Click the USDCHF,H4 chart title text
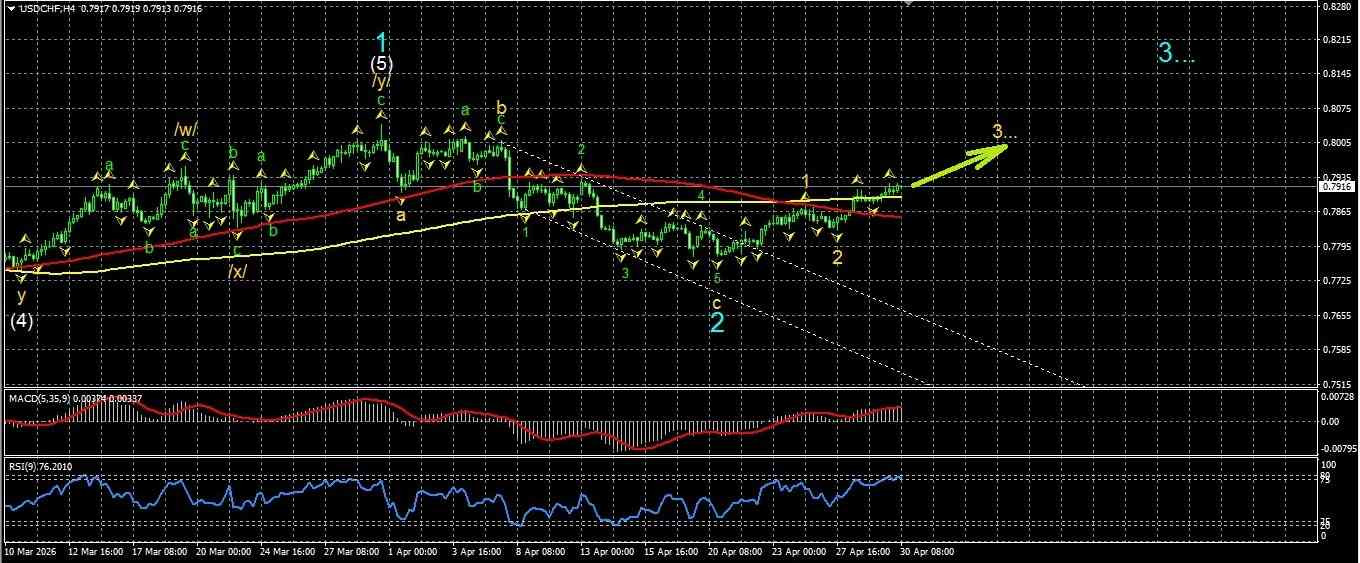This screenshot has height=563, width=1360. (x=47, y=9)
